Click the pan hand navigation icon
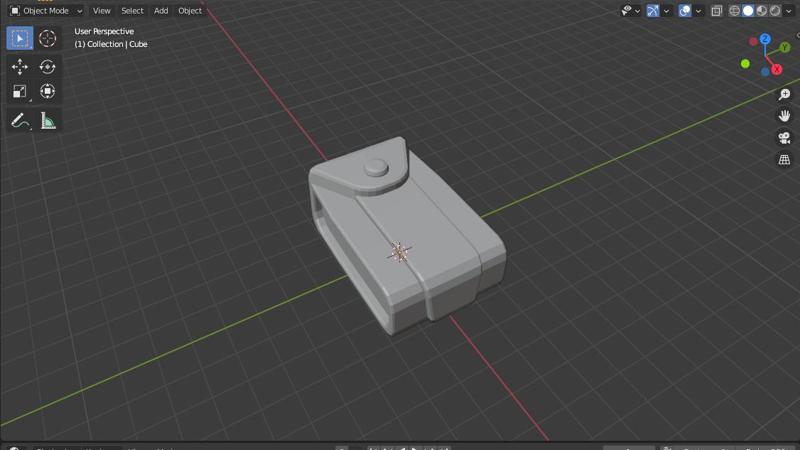This screenshot has height=450, width=800. click(784, 116)
